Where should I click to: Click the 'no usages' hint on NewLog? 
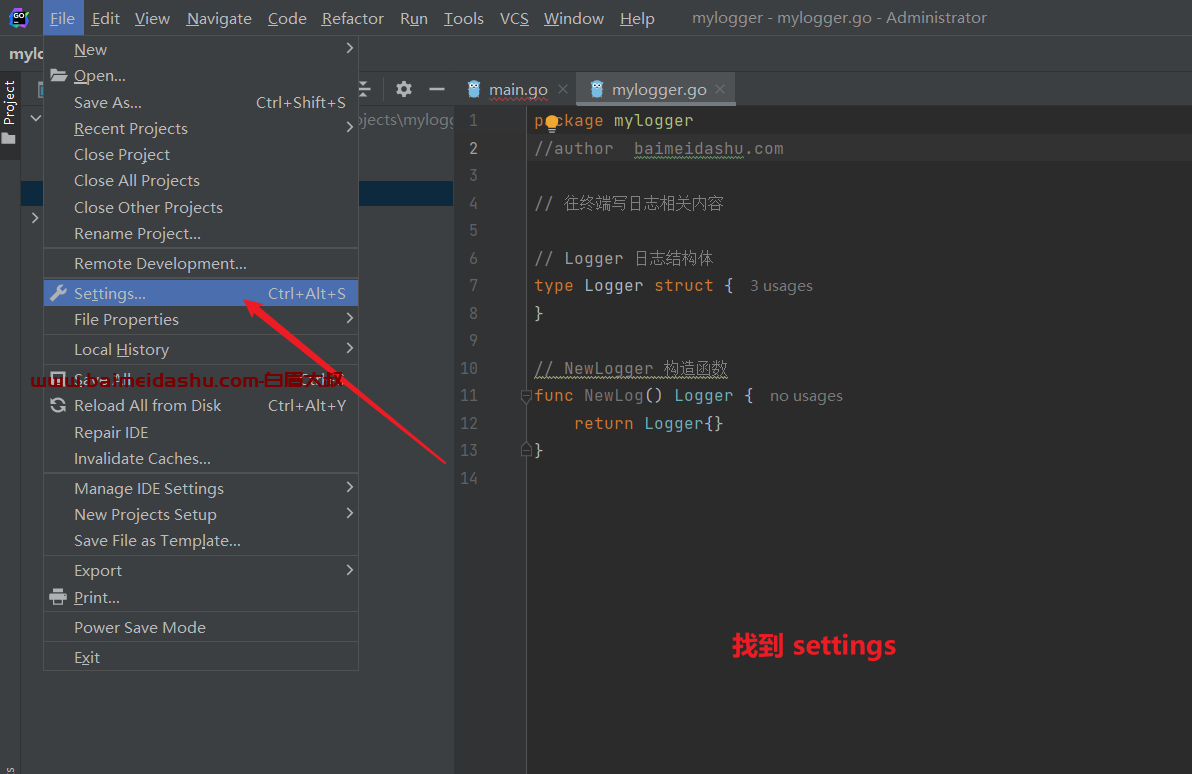806,396
